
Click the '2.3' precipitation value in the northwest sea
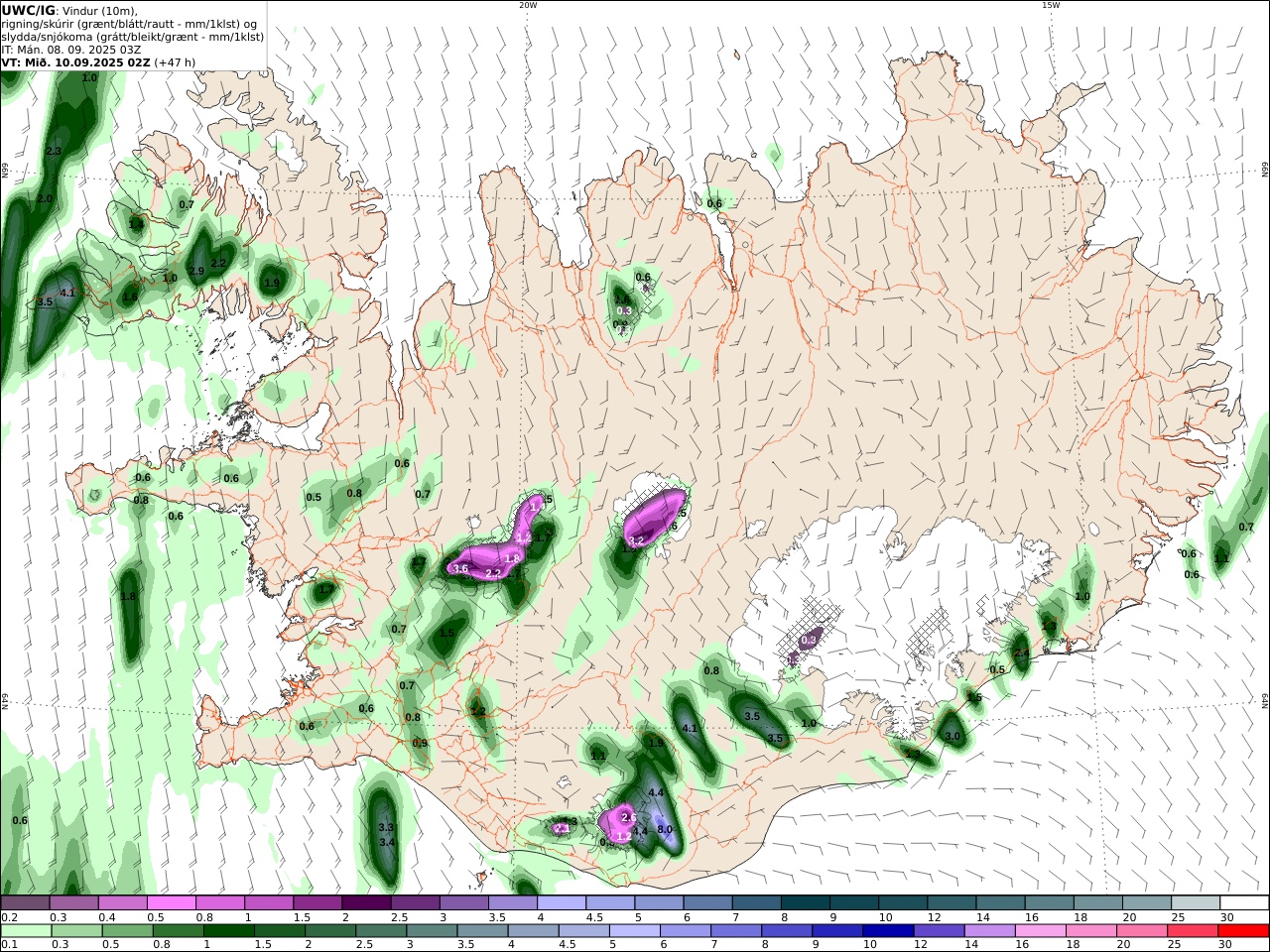[x=54, y=151]
